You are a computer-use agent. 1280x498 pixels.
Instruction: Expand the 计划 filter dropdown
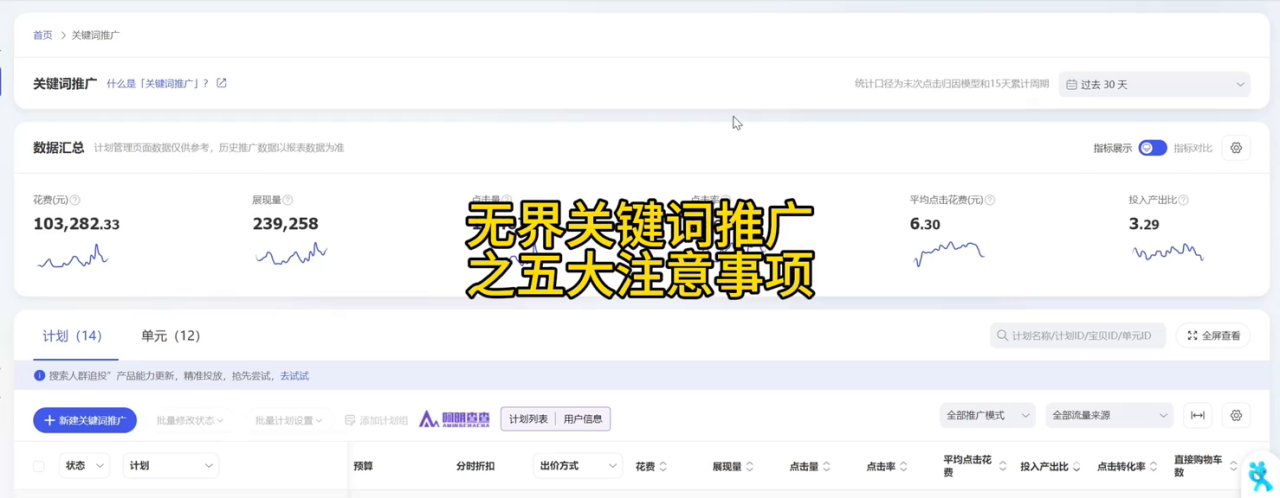click(x=171, y=465)
